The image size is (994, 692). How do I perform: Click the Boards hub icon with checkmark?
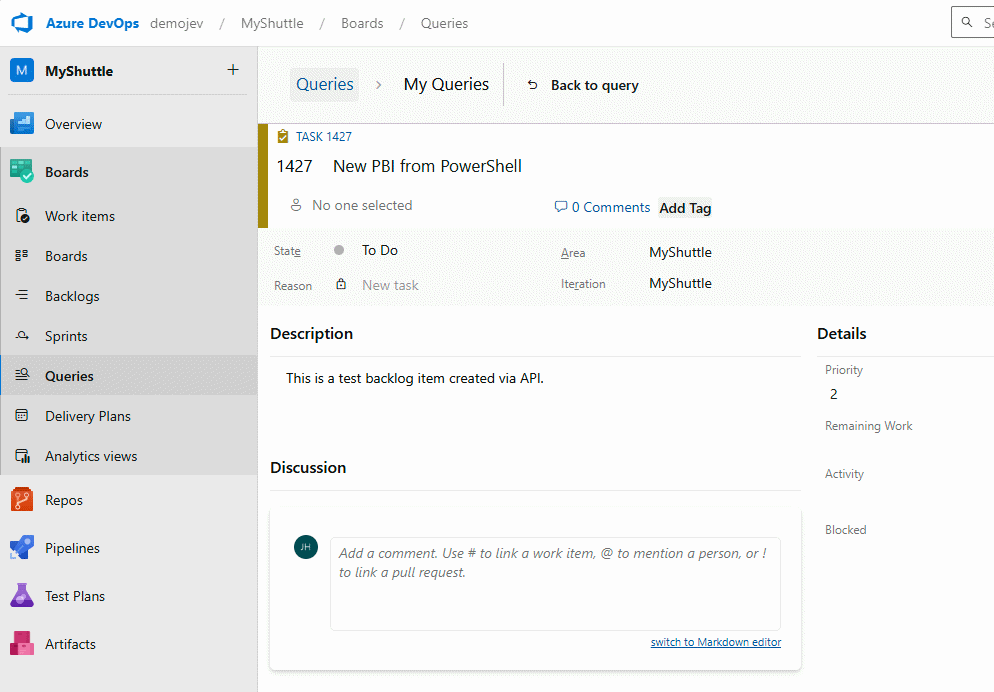[22, 171]
